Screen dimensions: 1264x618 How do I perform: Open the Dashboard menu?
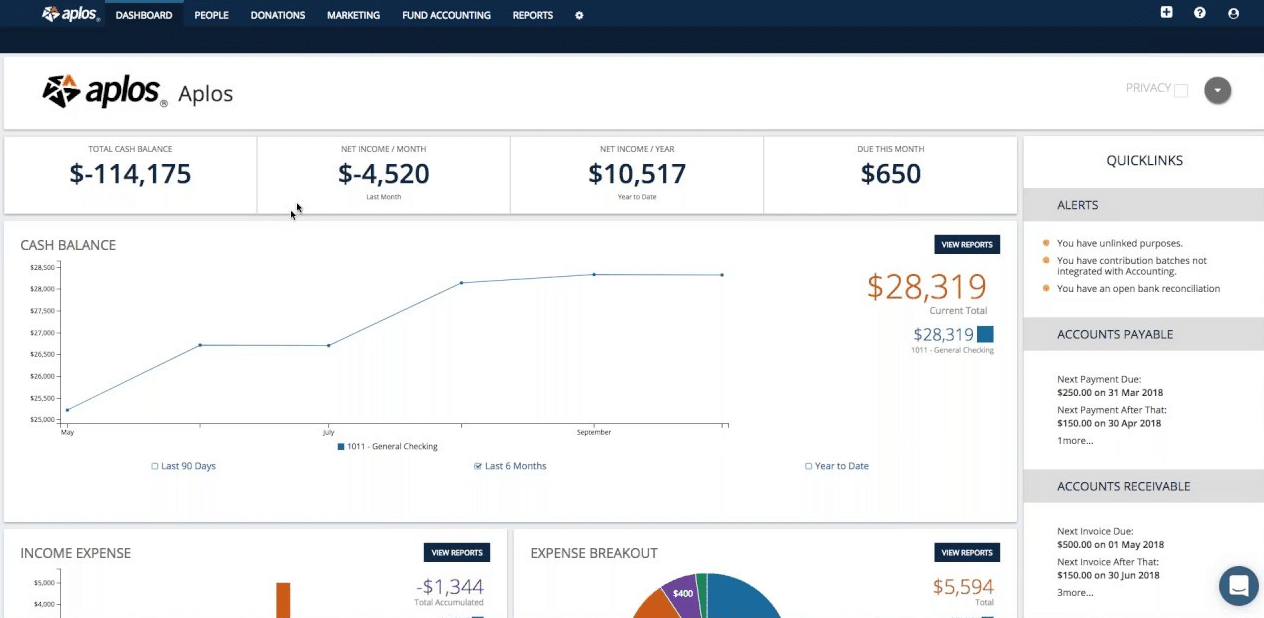(144, 15)
